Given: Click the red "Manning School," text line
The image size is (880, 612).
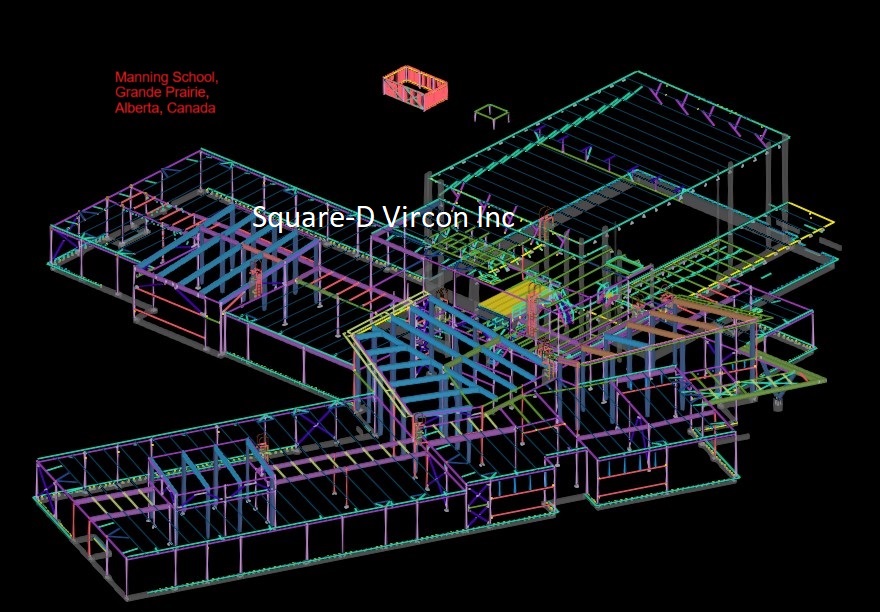Looking at the screenshot, I should point(166,77).
